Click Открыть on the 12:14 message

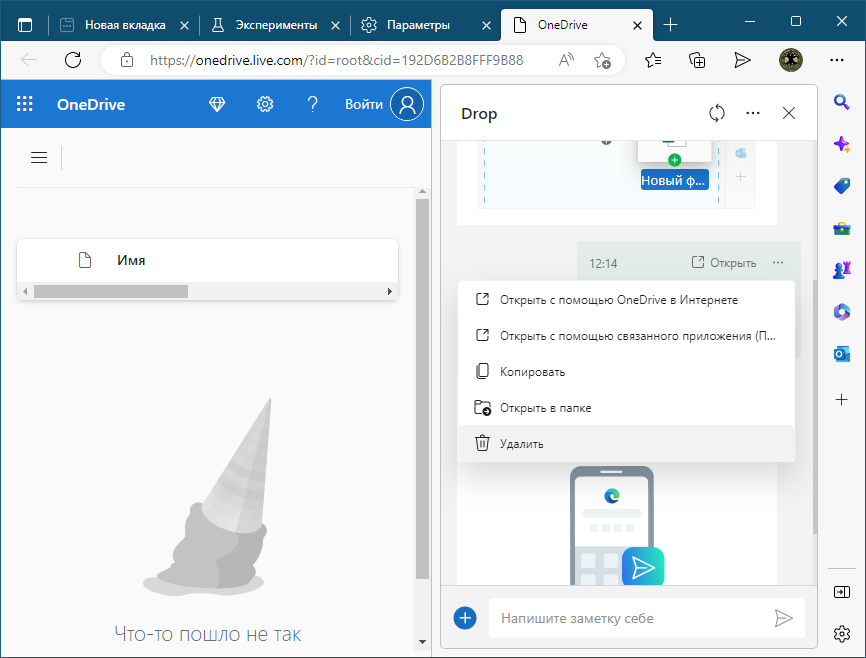[724, 262]
